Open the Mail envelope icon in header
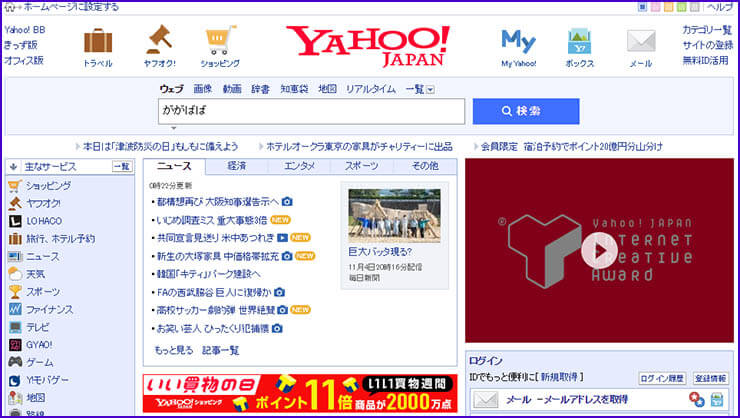 click(x=640, y=41)
